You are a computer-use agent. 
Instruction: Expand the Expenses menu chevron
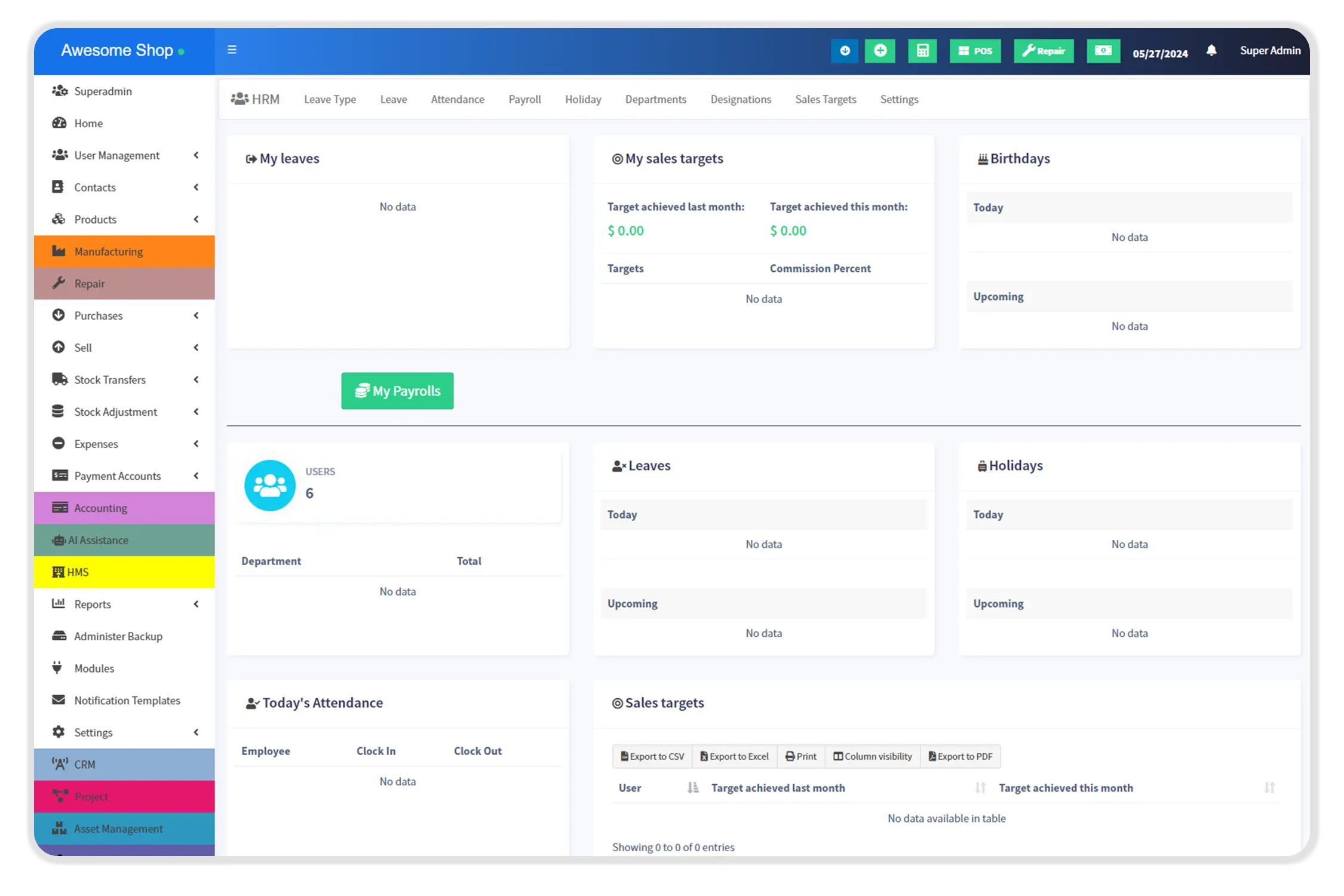(196, 444)
